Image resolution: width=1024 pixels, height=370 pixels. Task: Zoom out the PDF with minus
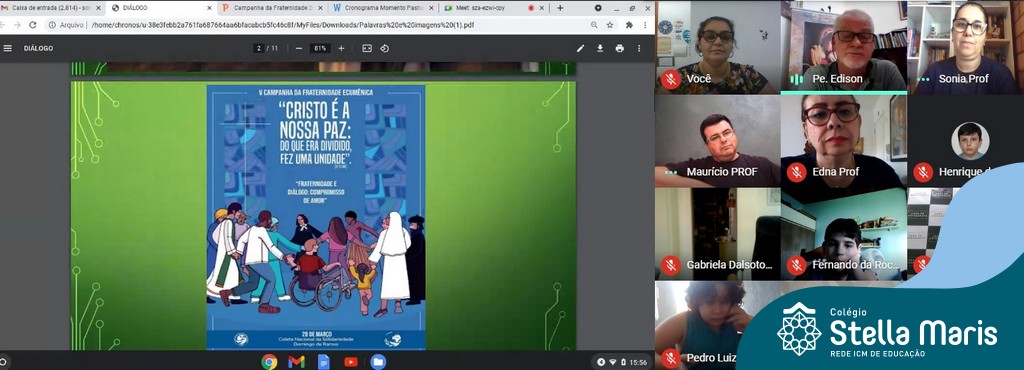pyautogui.click(x=298, y=48)
